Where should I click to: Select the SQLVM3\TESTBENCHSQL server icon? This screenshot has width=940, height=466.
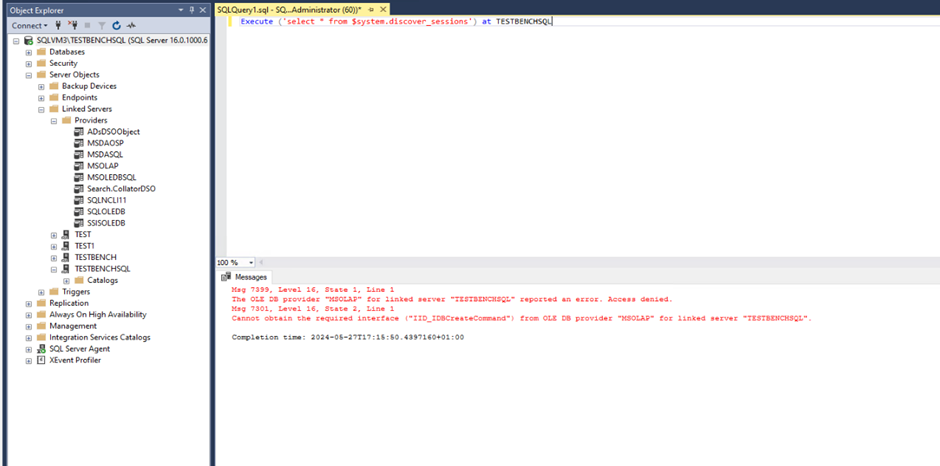coord(28,41)
